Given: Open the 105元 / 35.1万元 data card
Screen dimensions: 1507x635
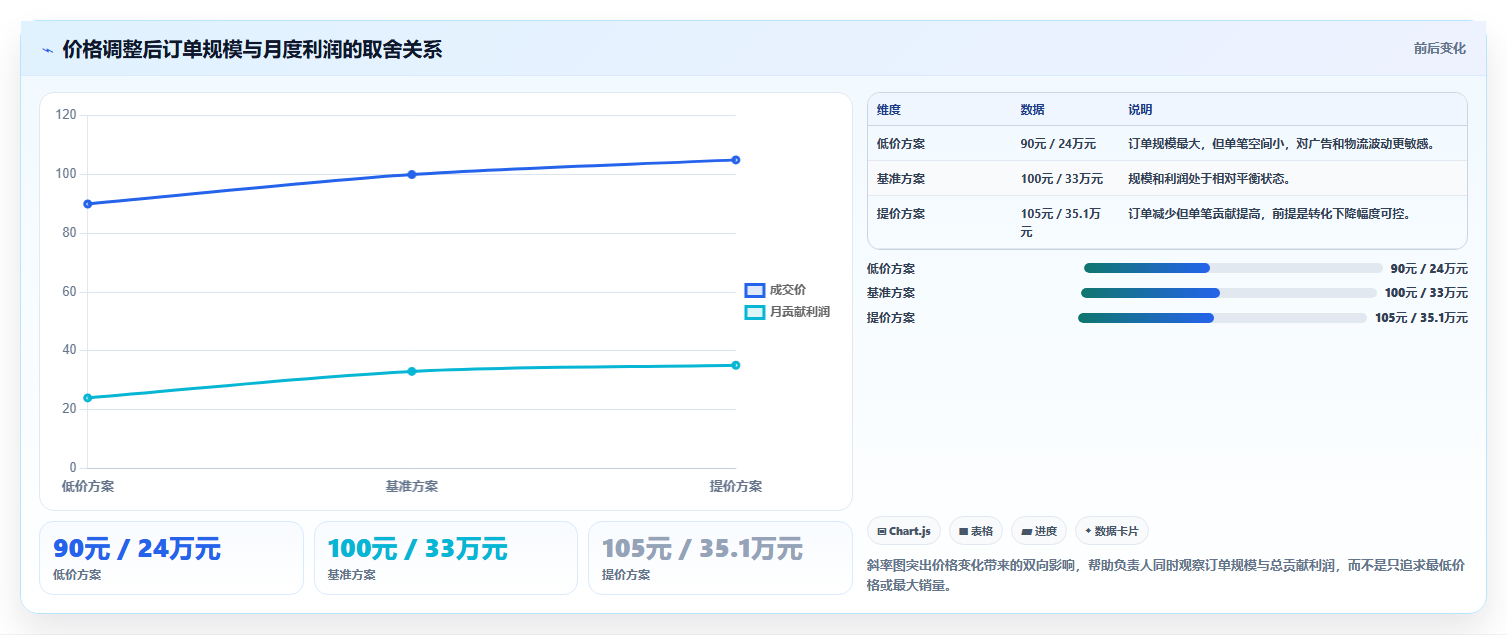Looking at the screenshot, I should click(x=720, y=558).
